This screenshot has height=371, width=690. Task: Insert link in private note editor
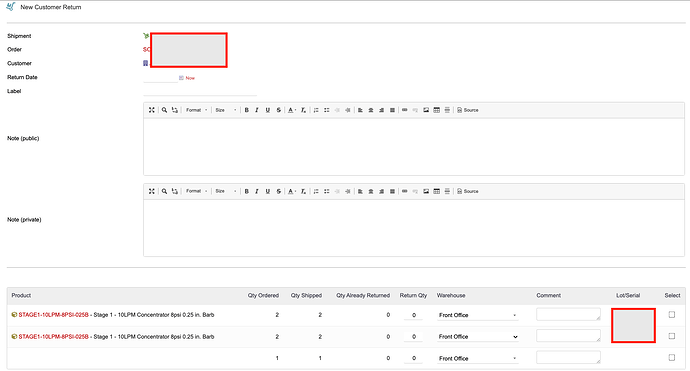404,191
